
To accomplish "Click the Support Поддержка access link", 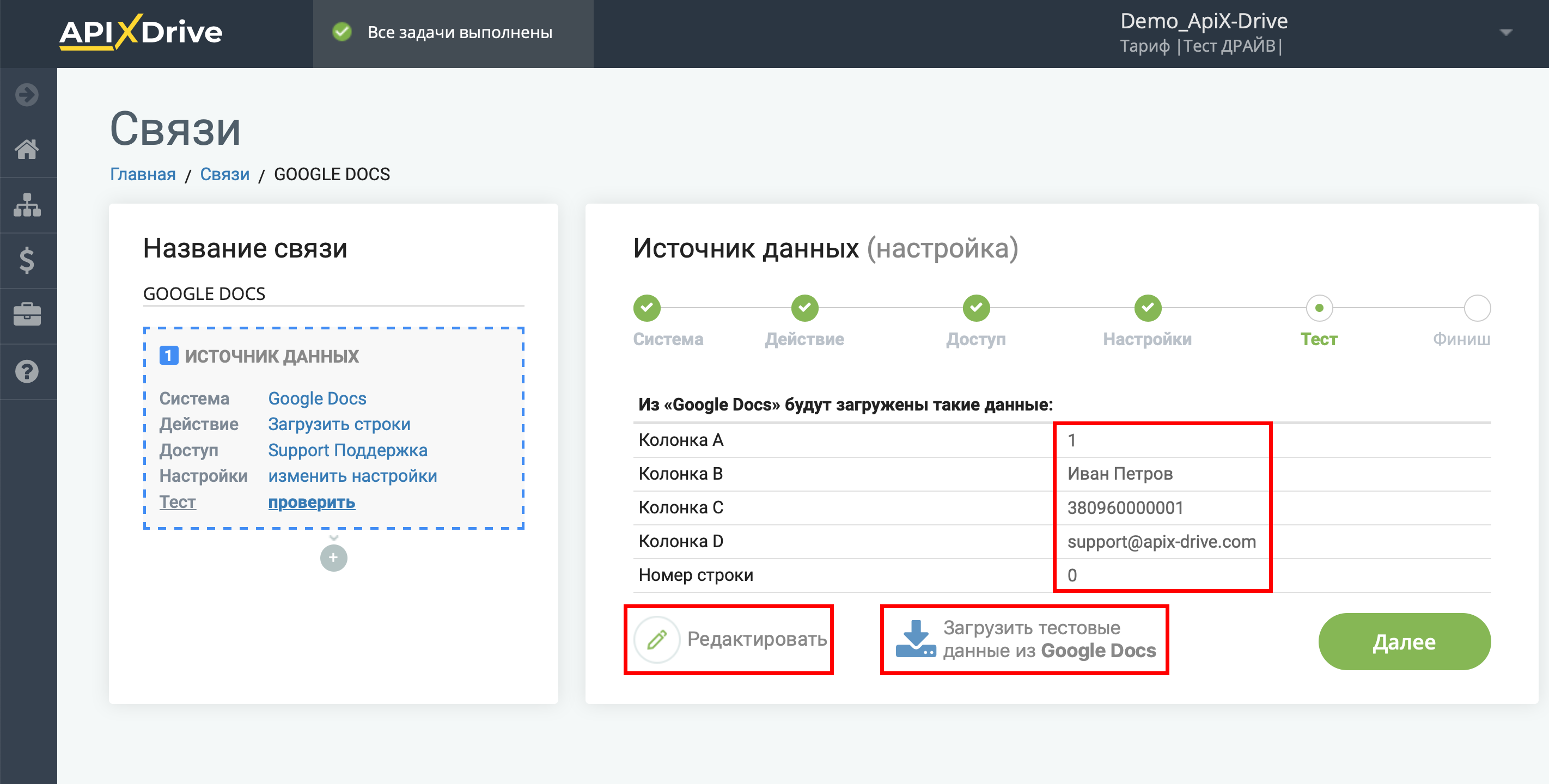I will pos(347,450).
